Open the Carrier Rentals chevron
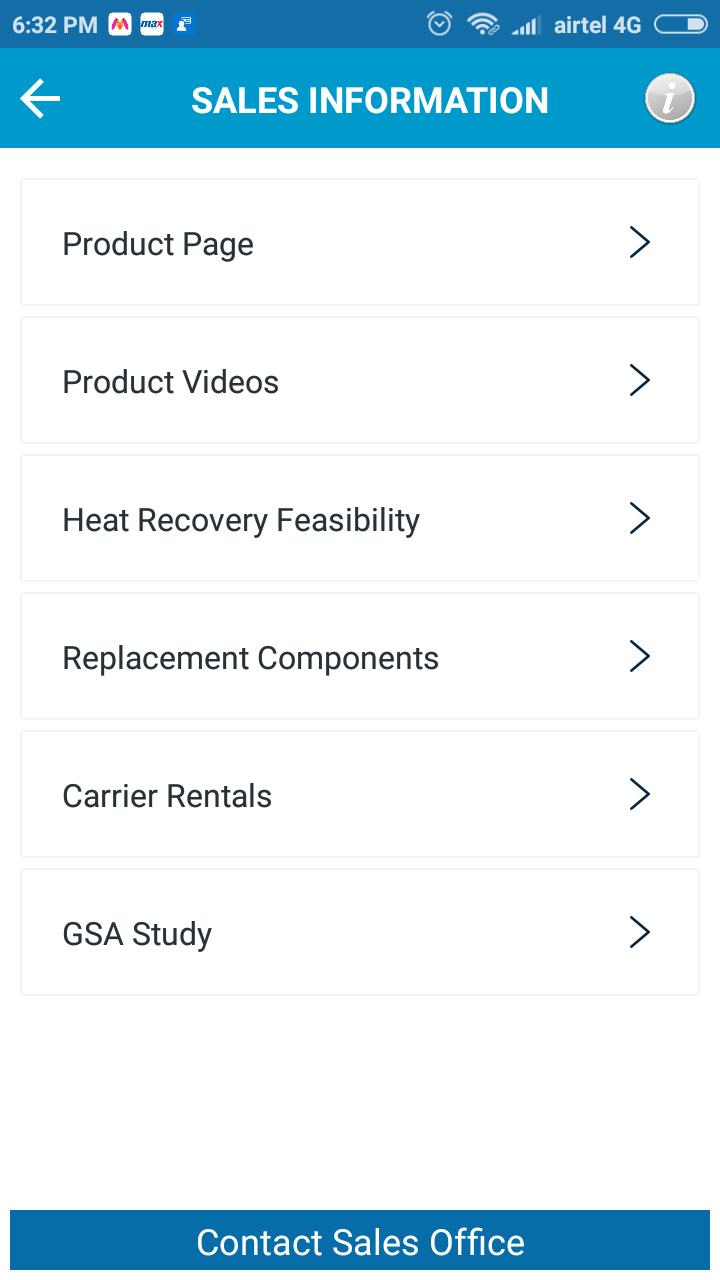720x1280 pixels. click(640, 795)
